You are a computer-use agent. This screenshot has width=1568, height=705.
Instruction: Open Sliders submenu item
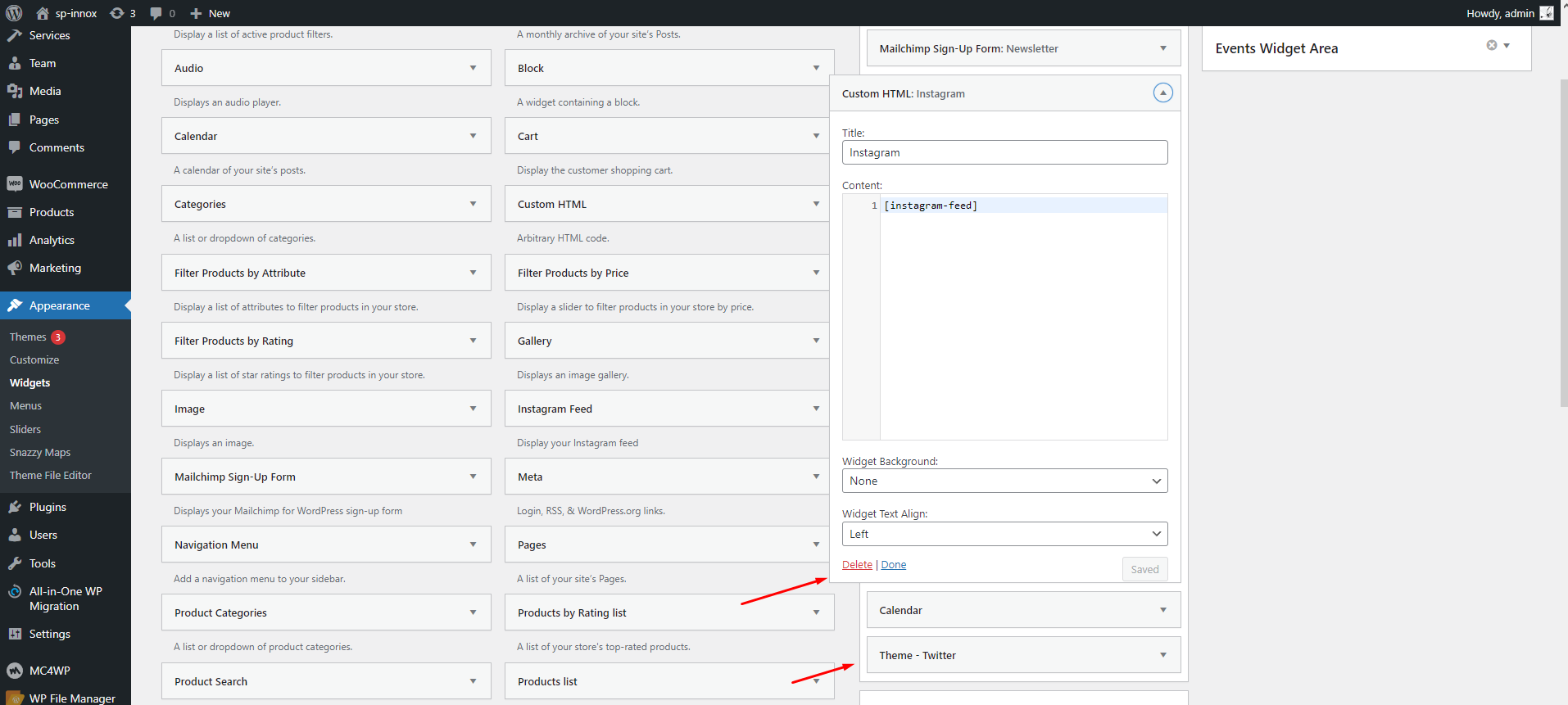click(x=25, y=429)
